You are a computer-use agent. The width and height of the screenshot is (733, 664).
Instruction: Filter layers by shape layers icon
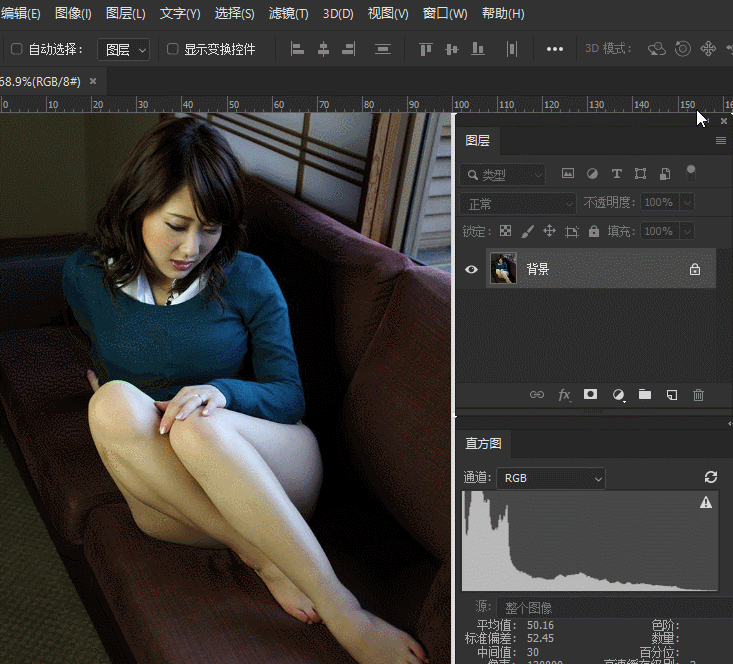[x=640, y=174]
